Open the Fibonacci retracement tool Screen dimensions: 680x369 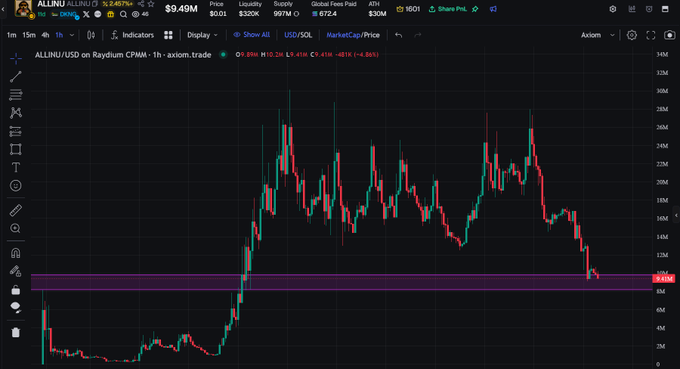coord(16,95)
